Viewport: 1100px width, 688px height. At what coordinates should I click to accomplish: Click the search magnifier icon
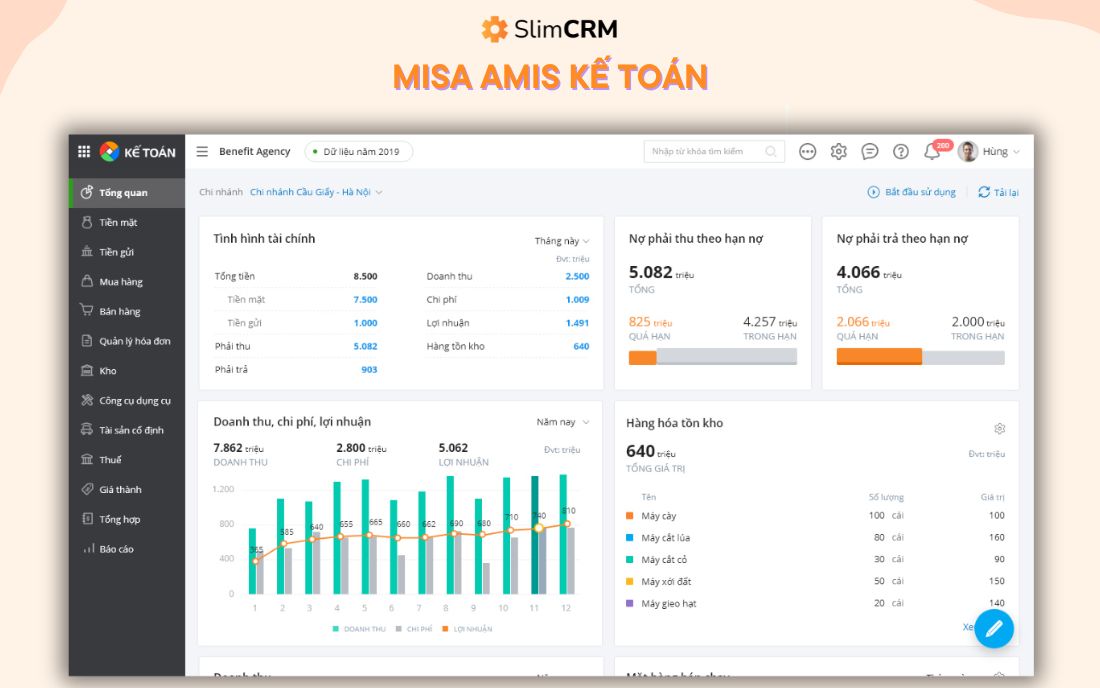click(771, 151)
